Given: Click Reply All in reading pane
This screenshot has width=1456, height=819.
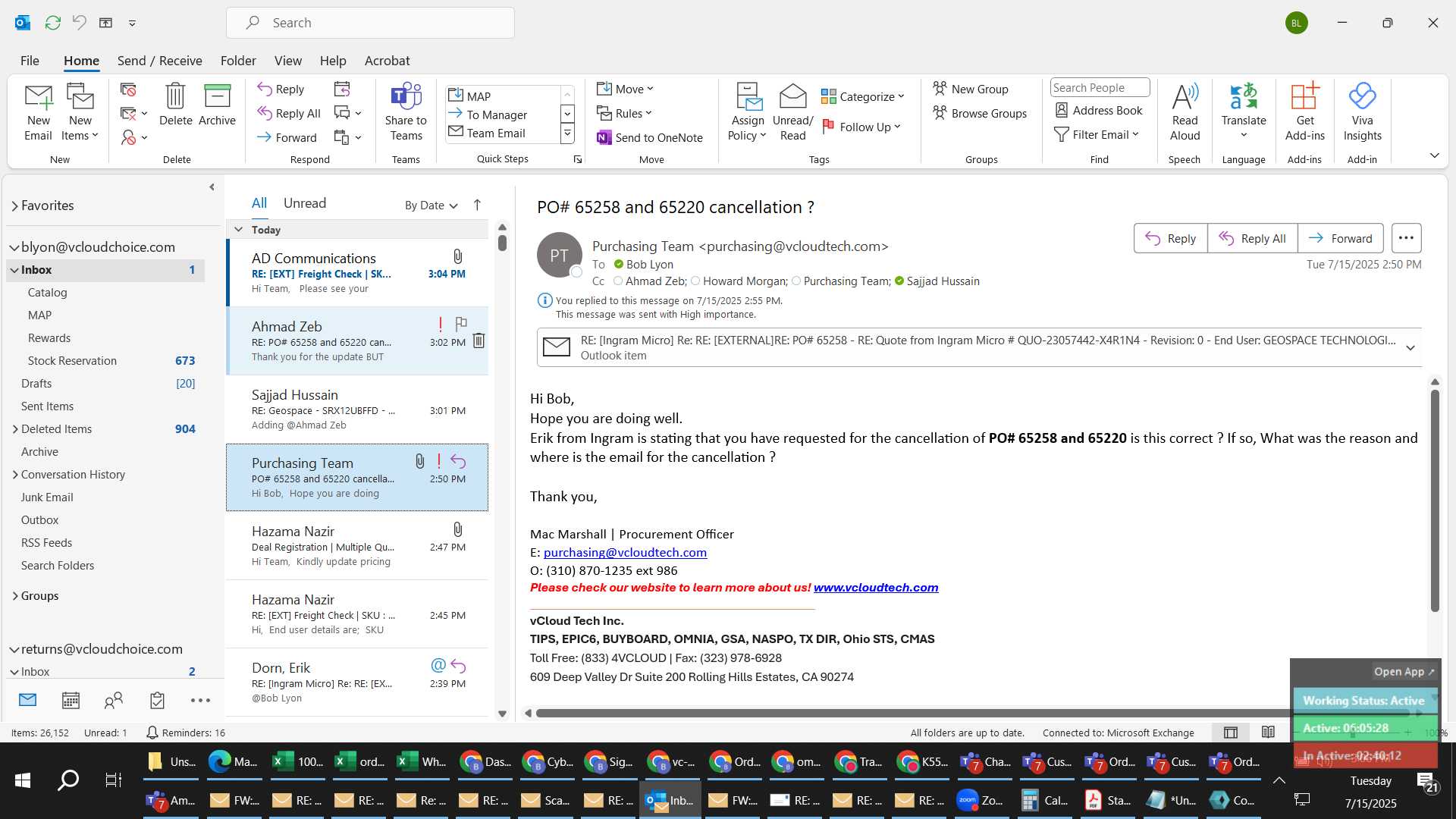Looking at the screenshot, I should click(x=1252, y=238).
